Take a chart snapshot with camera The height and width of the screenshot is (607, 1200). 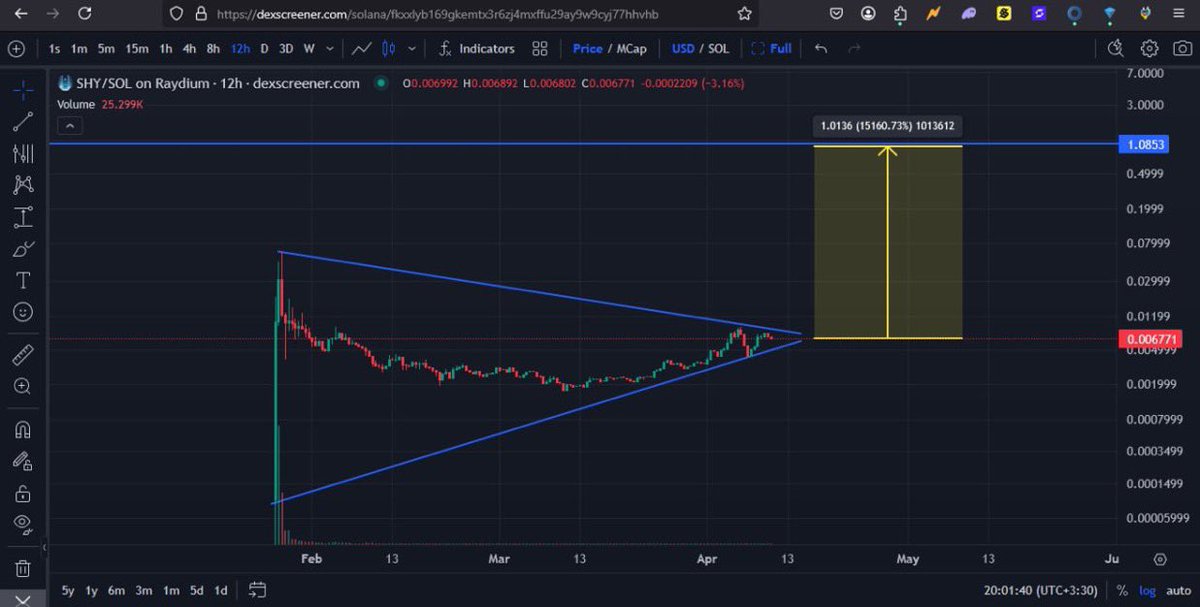[x=1180, y=48]
